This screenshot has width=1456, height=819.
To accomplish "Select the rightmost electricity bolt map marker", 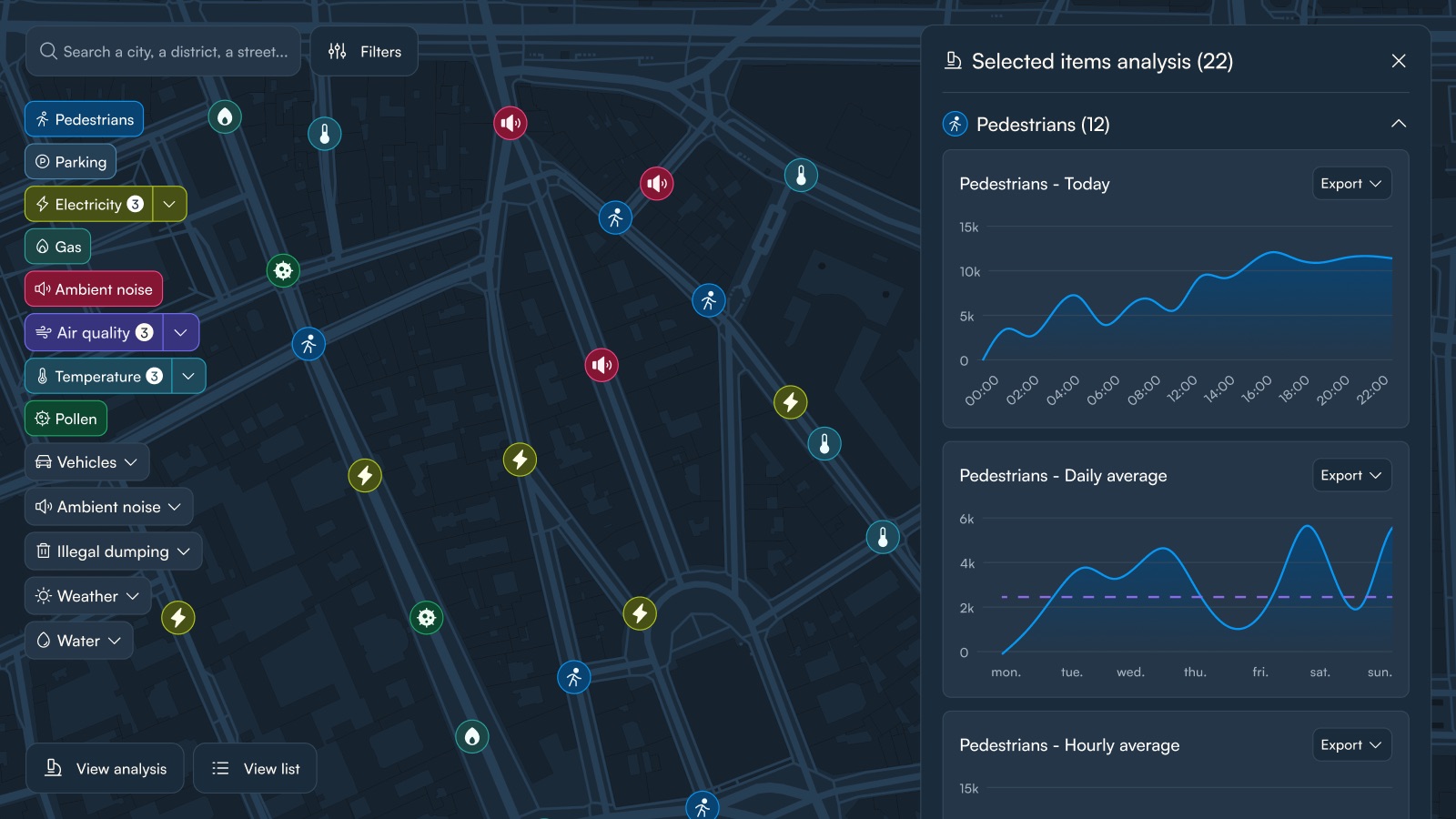I will click(790, 402).
